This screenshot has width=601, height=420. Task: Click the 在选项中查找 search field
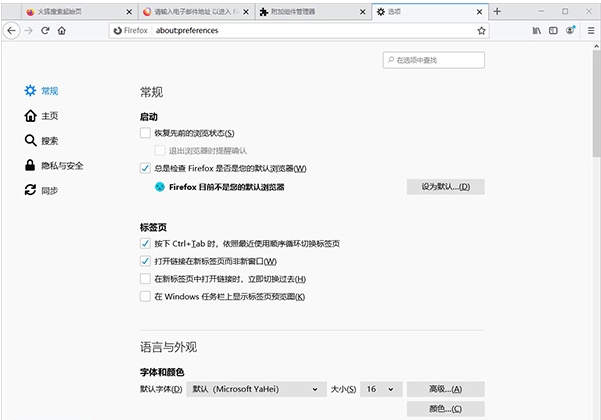[x=434, y=60]
